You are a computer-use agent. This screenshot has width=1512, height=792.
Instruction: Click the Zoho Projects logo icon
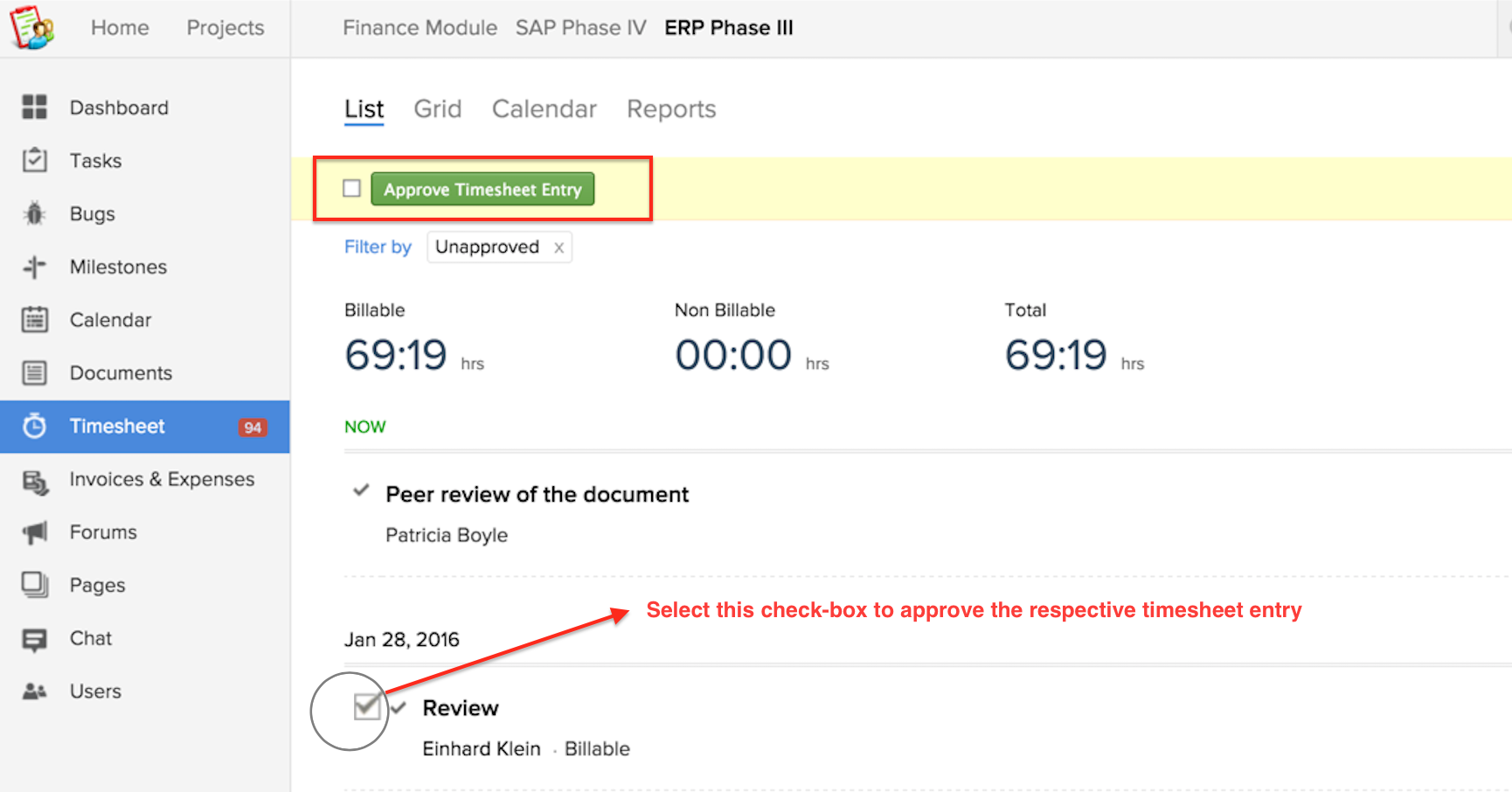tap(32, 27)
